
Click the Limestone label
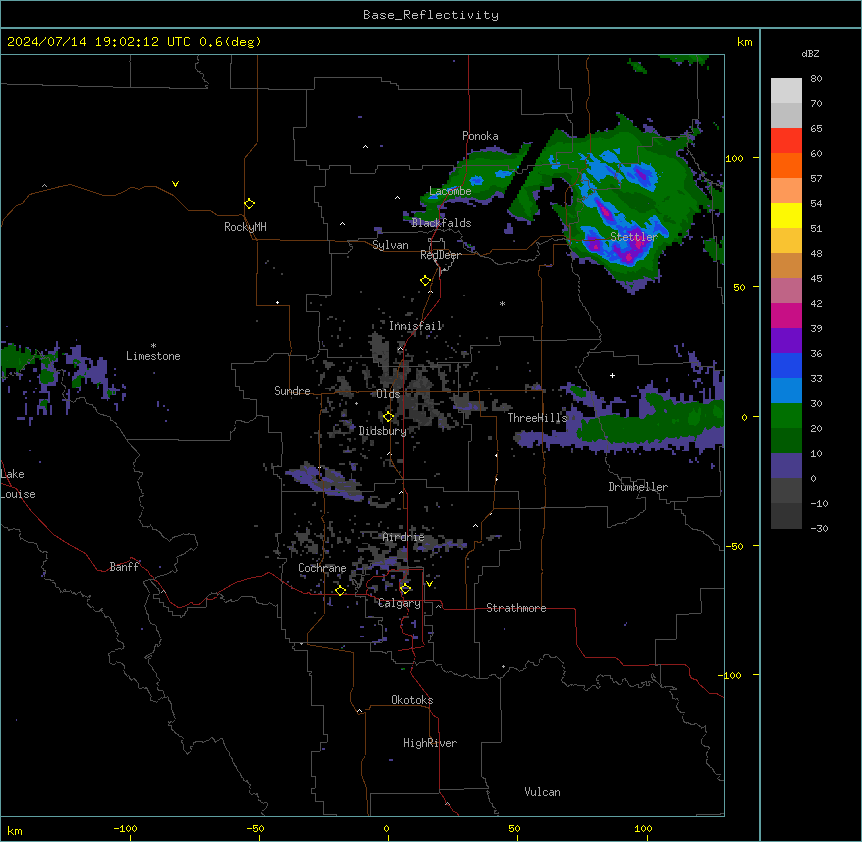pyautogui.click(x=153, y=356)
